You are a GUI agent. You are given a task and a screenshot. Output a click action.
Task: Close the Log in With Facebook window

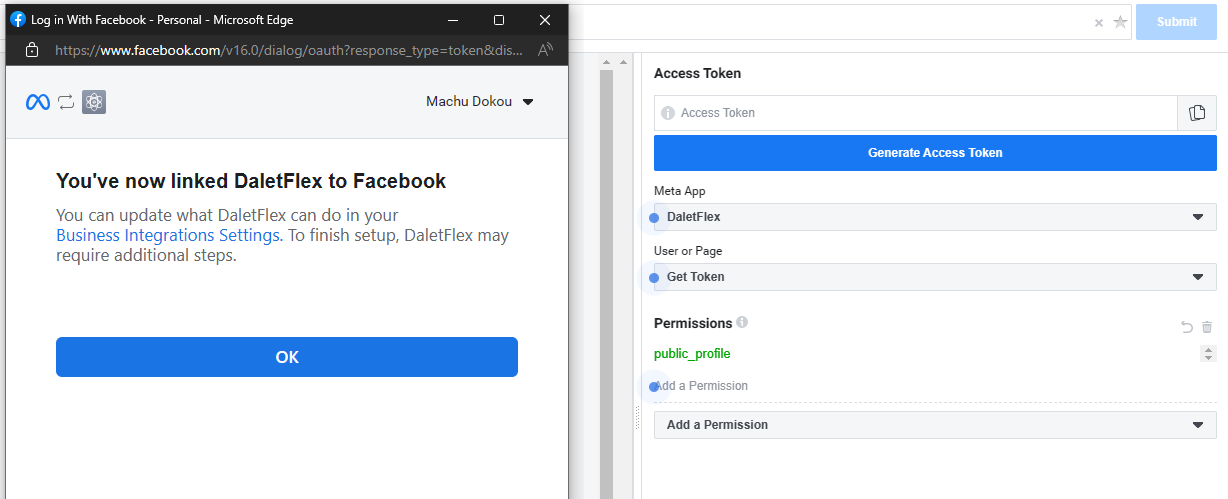tap(545, 20)
